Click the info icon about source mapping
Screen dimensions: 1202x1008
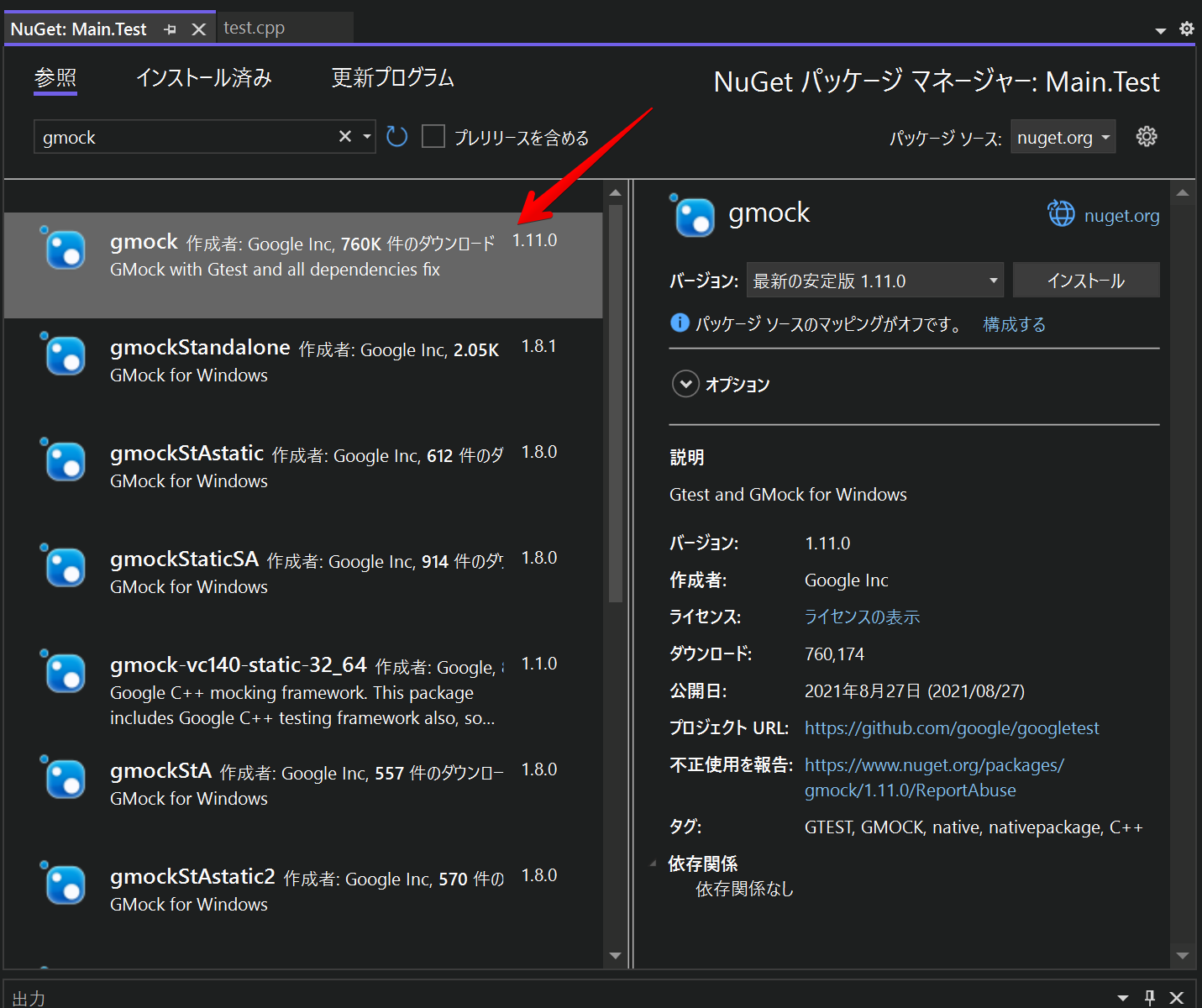(x=679, y=323)
